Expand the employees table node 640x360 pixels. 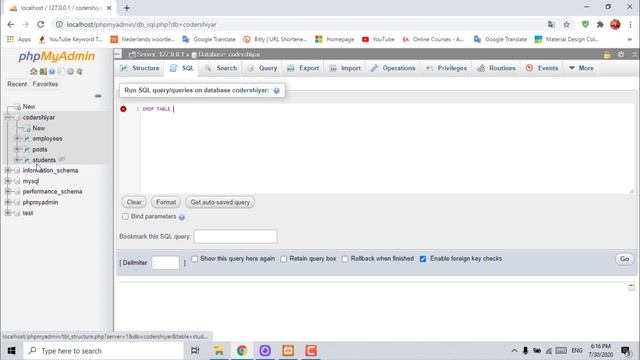click(18, 139)
